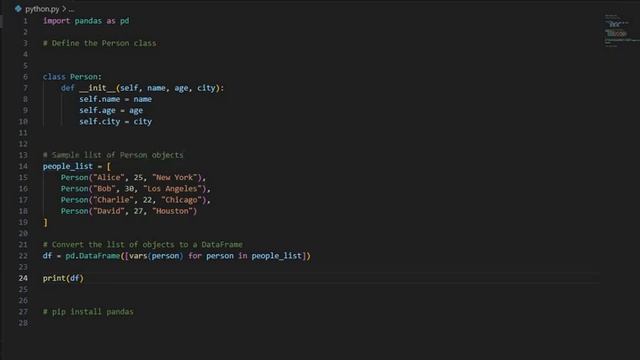Click 'import pandas as pd' on line 1

coord(86,21)
